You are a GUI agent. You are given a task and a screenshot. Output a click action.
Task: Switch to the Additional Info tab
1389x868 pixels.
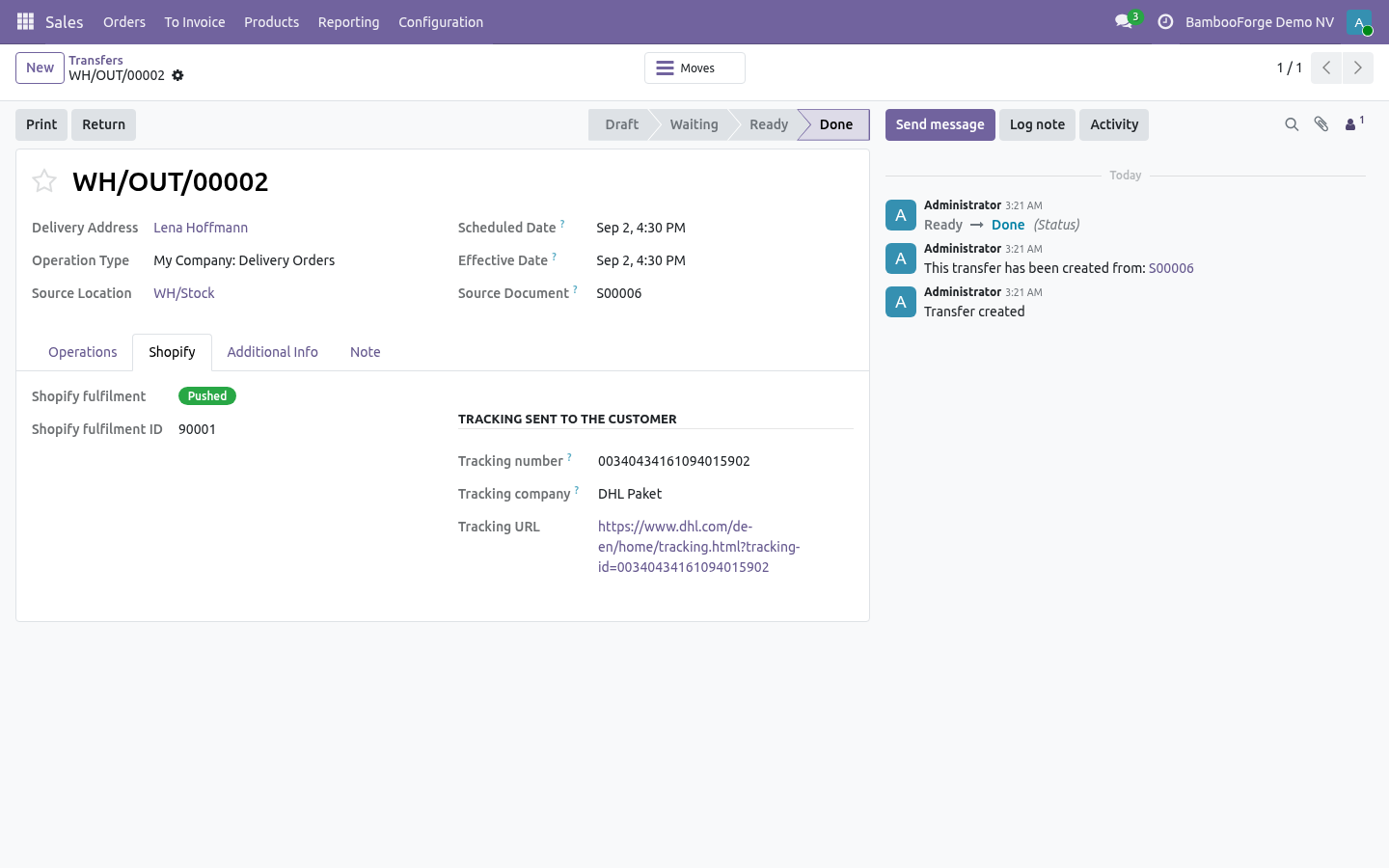click(x=273, y=352)
